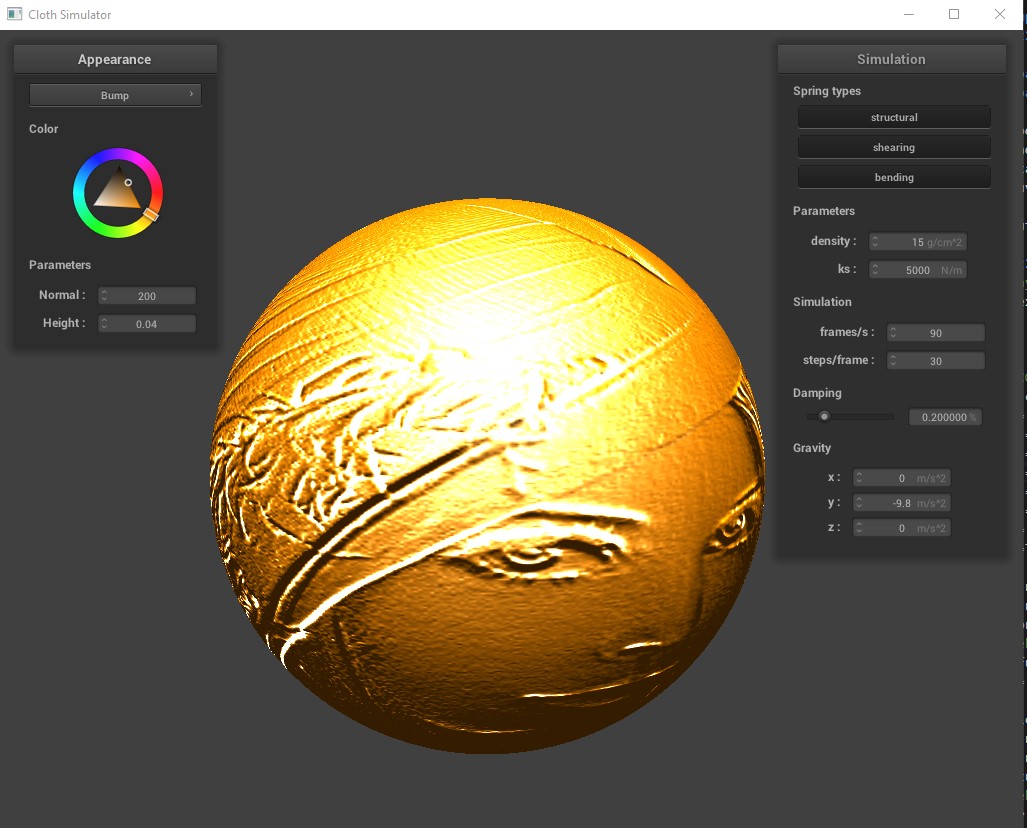
Task: Click the Normal value field
Action: coord(147,296)
